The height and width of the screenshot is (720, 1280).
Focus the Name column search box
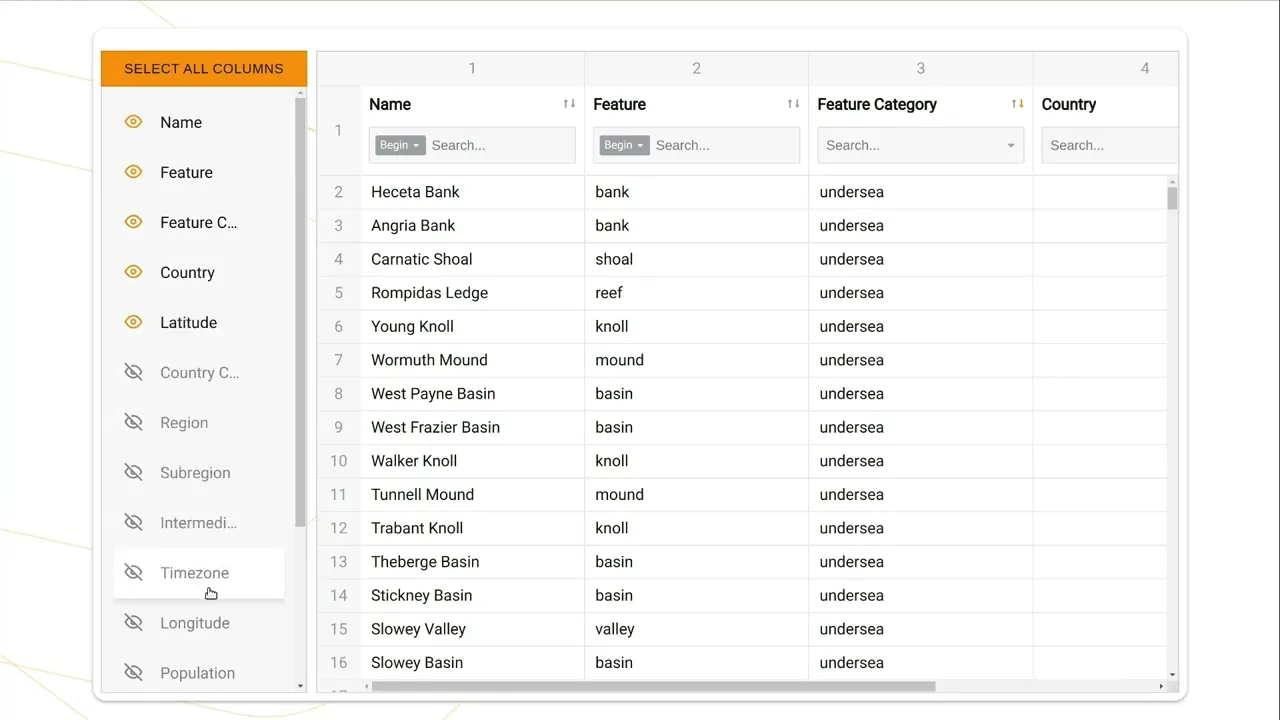click(x=500, y=145)
